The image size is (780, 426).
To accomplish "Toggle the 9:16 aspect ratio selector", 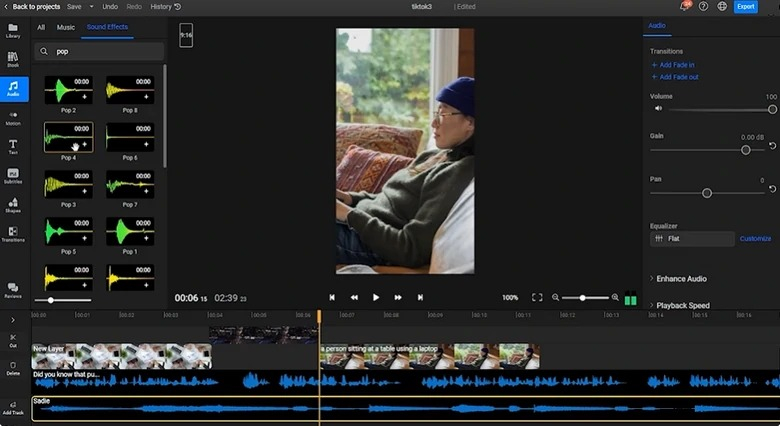I will click(186, 35).
